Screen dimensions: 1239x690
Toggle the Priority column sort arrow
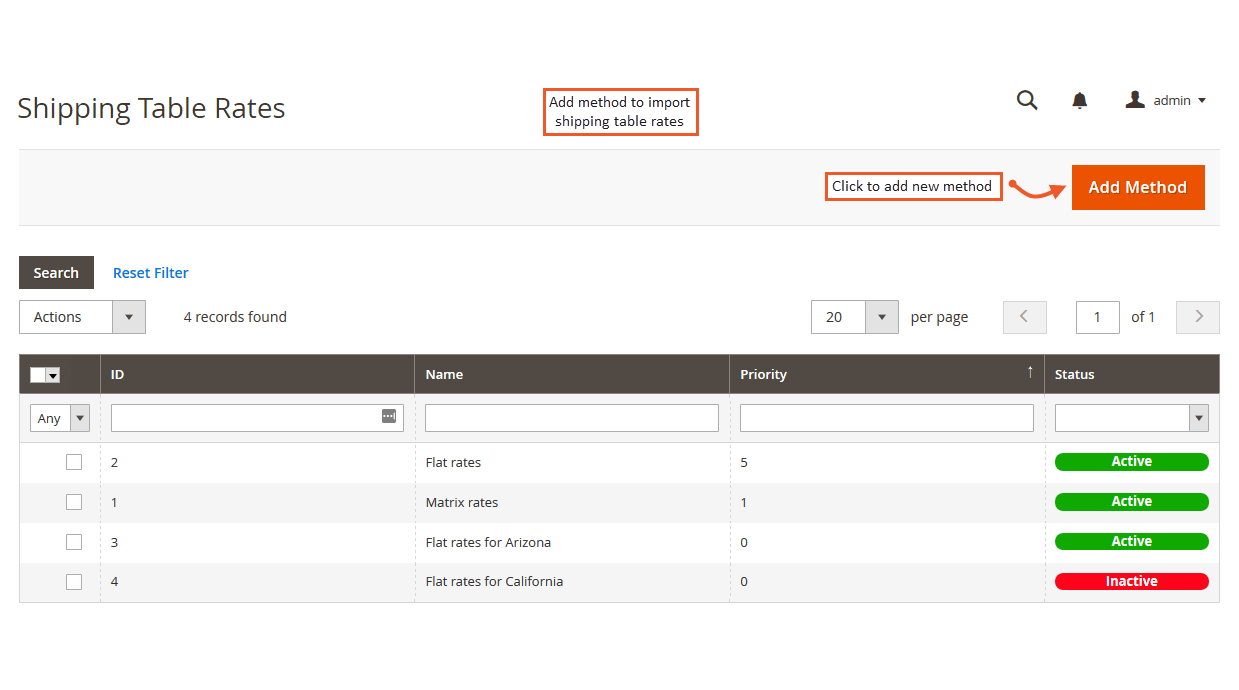pyautogui.click(x=1029, y=371)
